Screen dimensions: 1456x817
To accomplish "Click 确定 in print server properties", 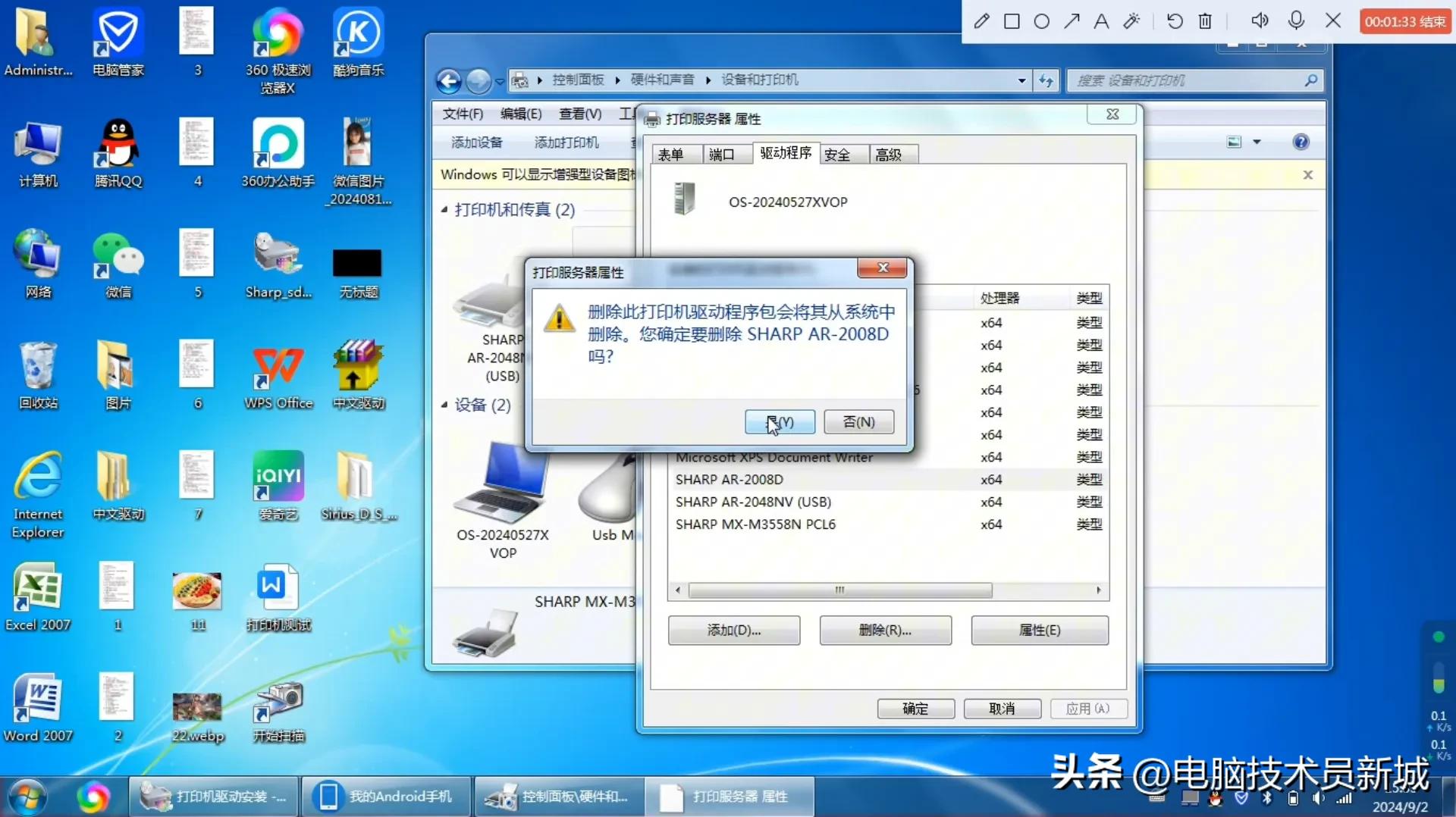I will pos(915,709).
